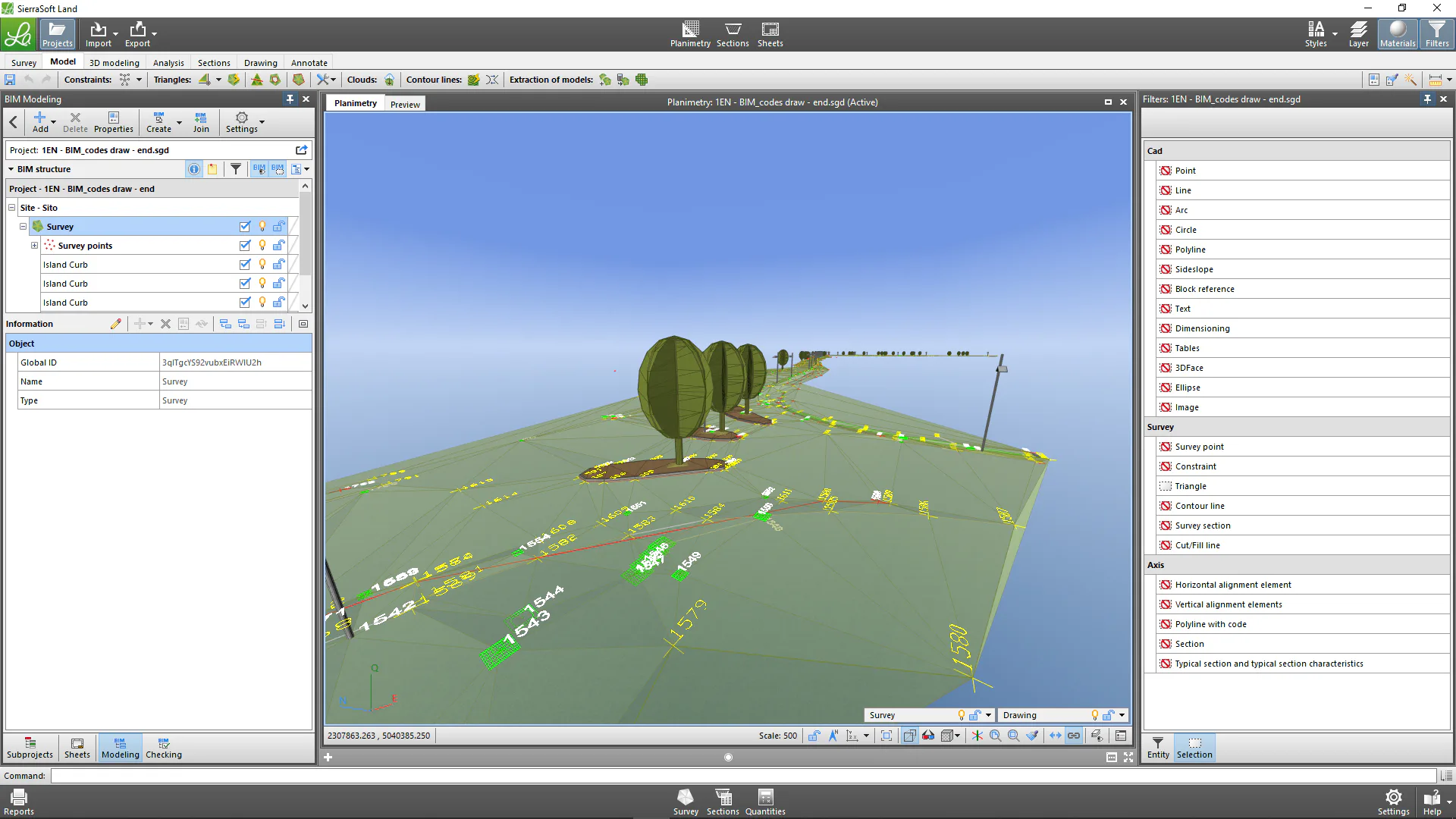Collapse the Site - Sito tree node

[12, 207]
